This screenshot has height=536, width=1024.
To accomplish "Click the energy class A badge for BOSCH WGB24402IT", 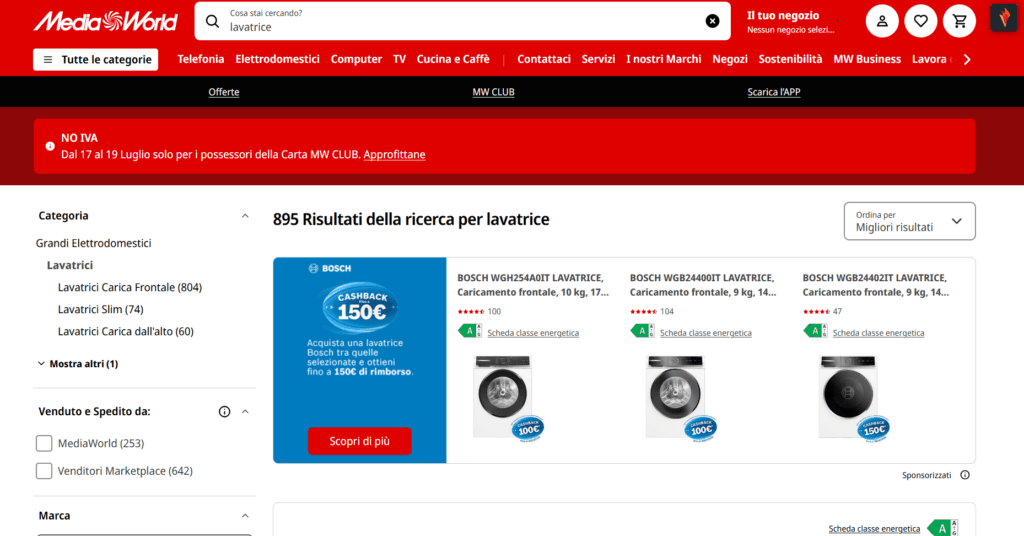I will pos(815,331).
